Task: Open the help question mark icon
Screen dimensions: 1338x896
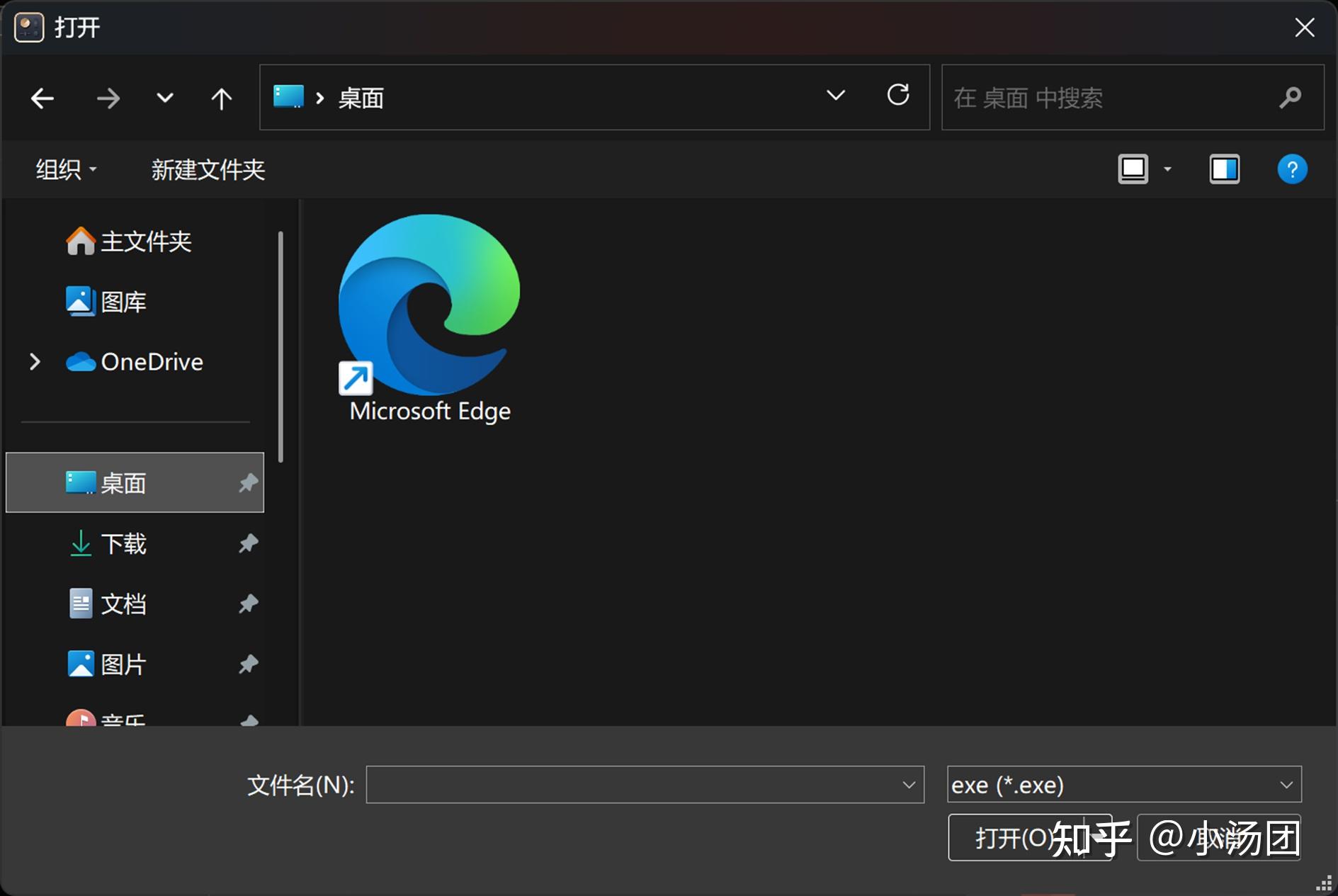Action: [1292, 169]
